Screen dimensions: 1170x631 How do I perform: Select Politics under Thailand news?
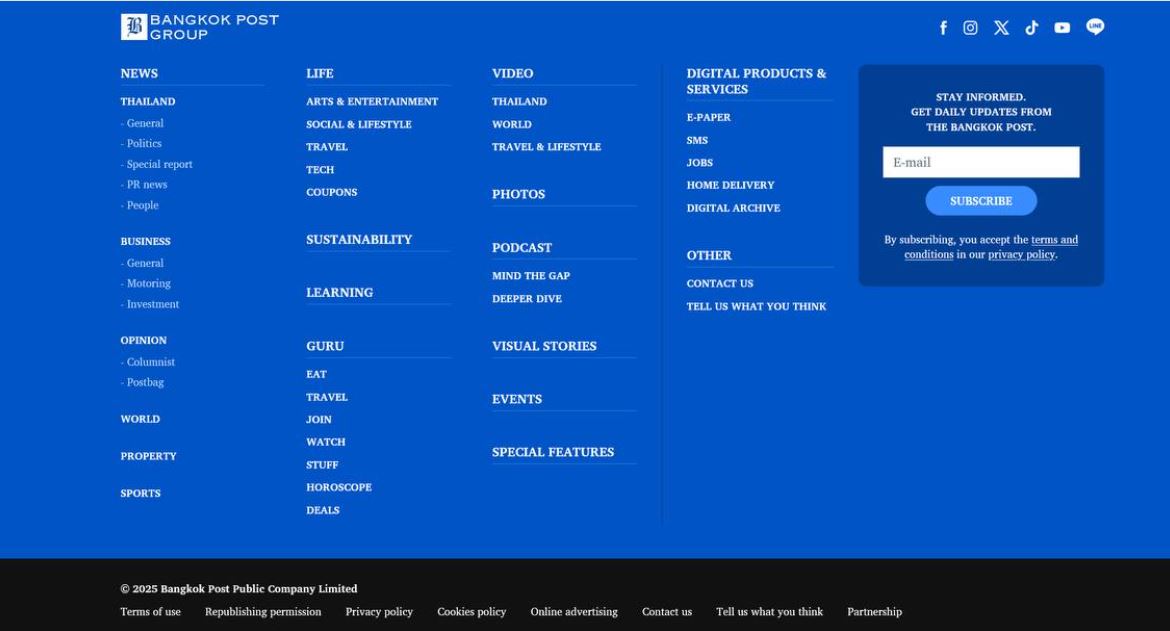(144, 144)
